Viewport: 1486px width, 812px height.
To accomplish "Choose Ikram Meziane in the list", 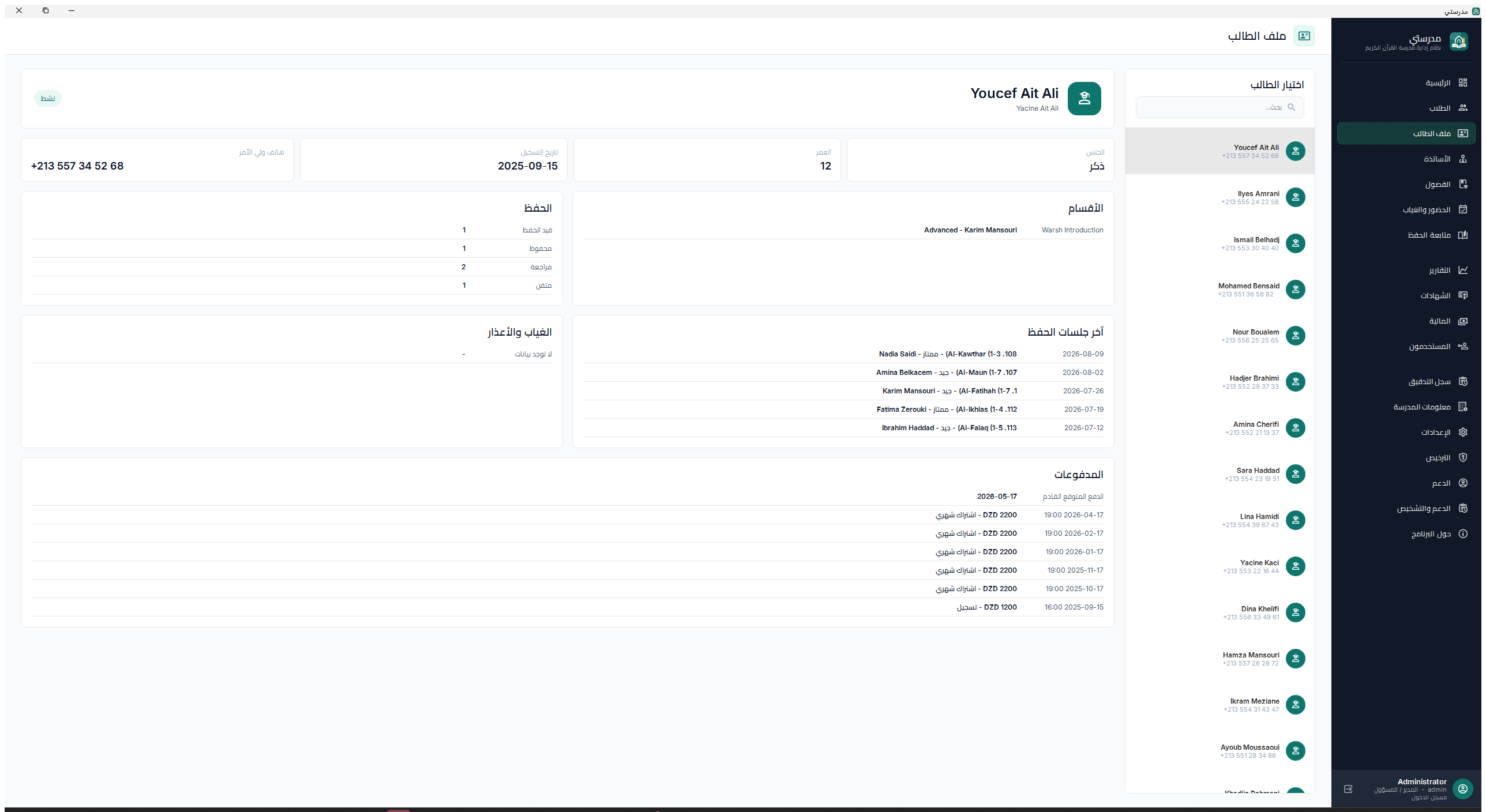I will 1219,705.
